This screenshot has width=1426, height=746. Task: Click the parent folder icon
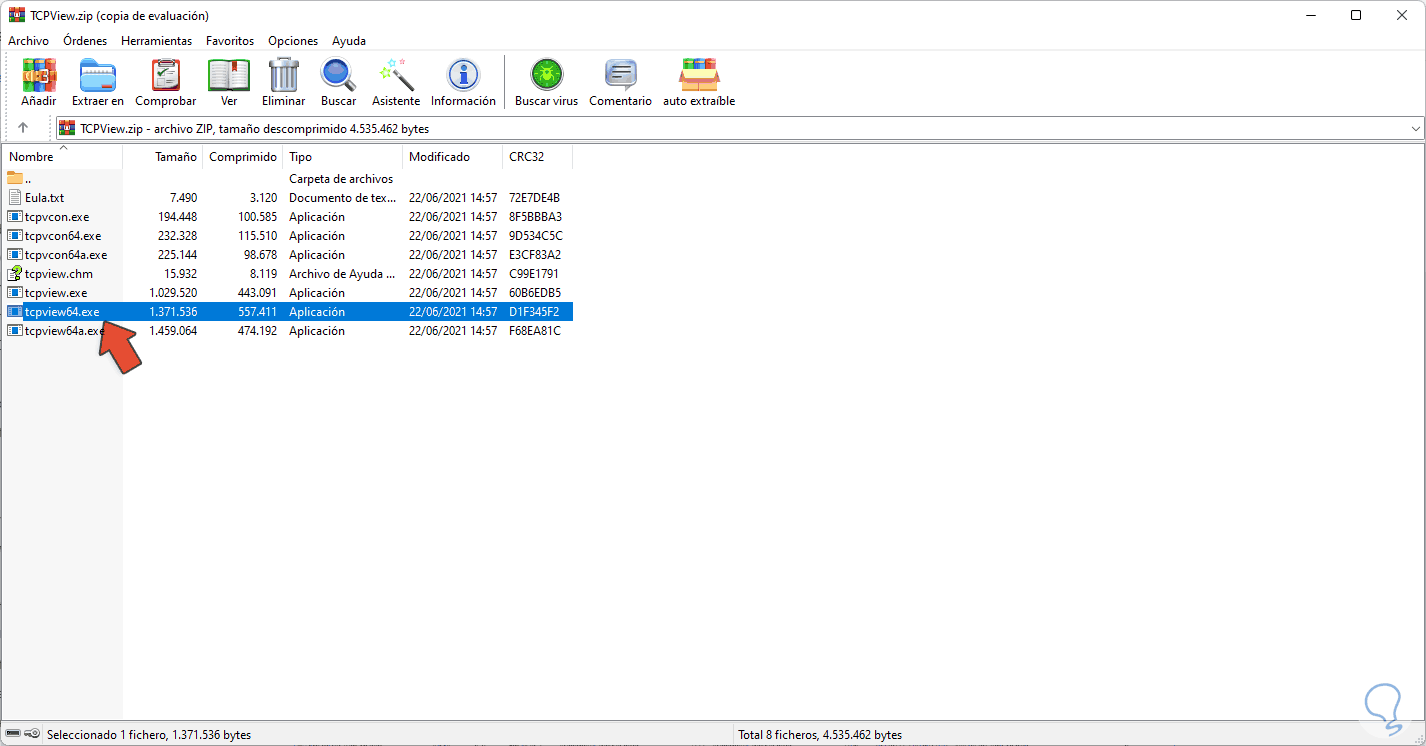click(x=15, y=179)
